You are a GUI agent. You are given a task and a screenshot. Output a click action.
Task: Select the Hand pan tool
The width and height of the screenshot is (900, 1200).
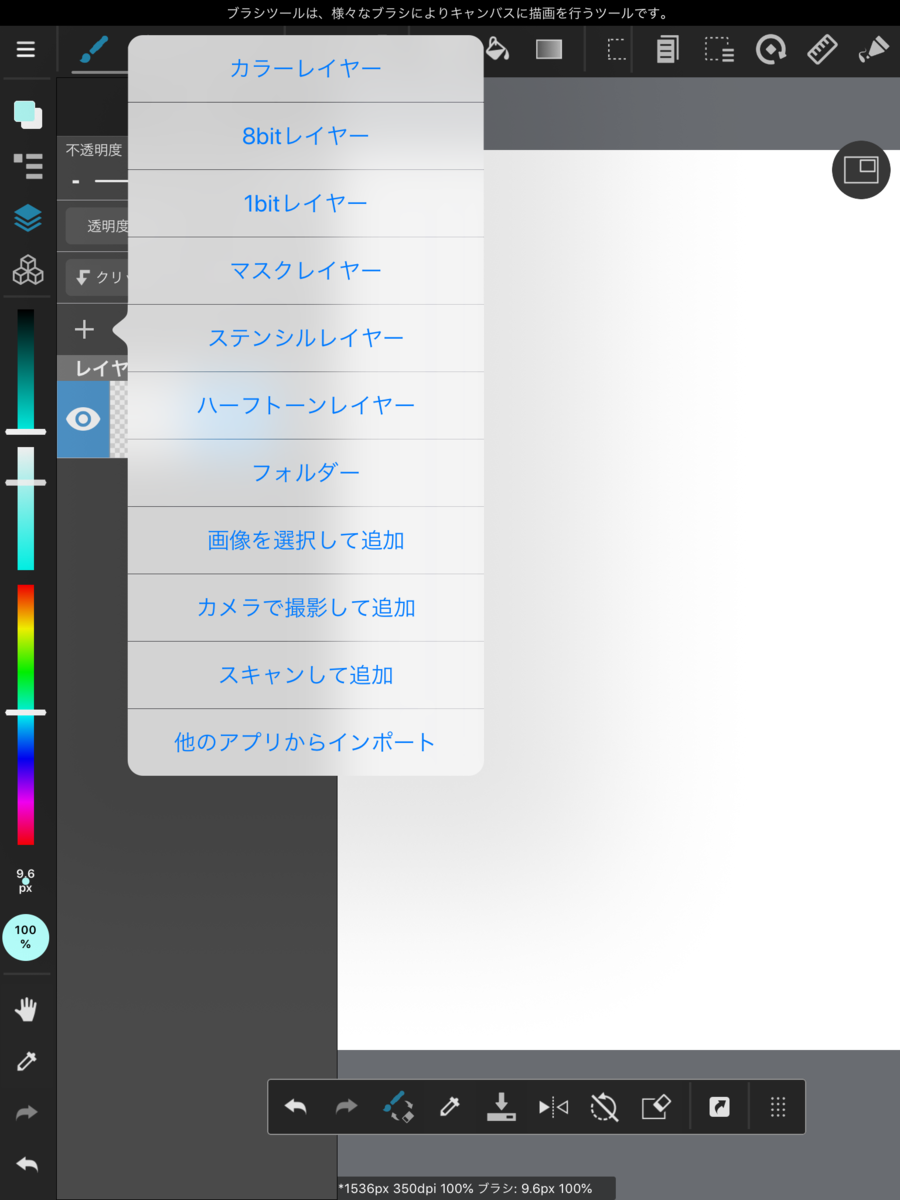point(26,1010)
